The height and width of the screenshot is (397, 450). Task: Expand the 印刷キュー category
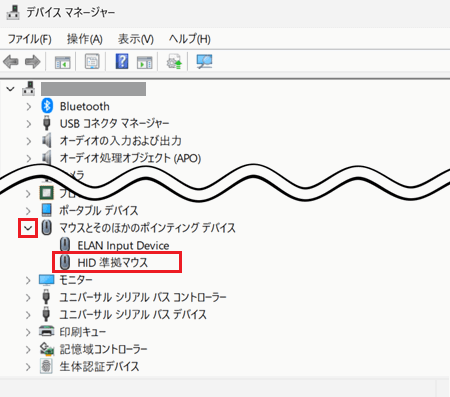[x=28, y=332]
